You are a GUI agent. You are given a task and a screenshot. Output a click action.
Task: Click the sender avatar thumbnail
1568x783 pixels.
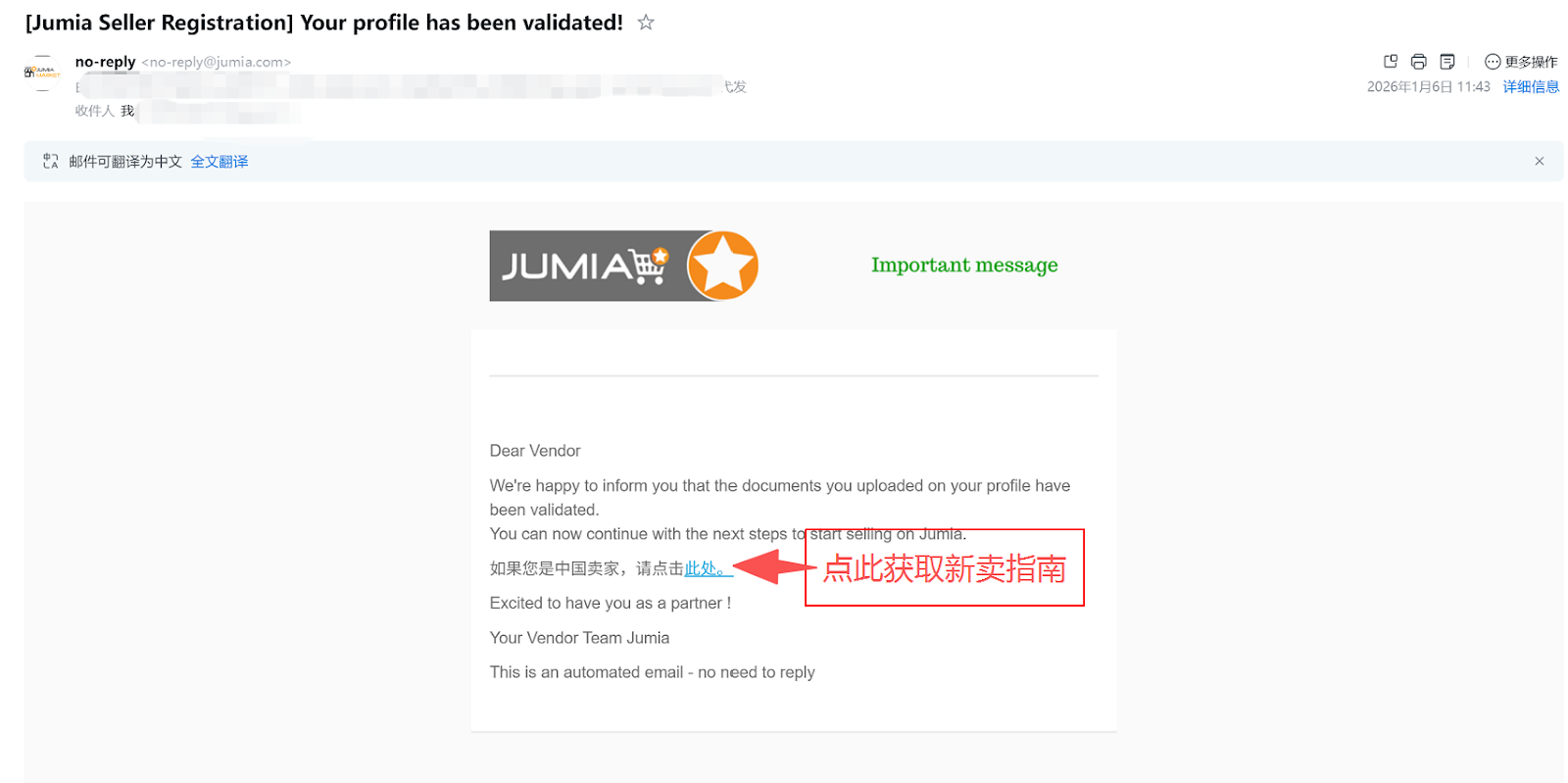[x=42, y=73]
